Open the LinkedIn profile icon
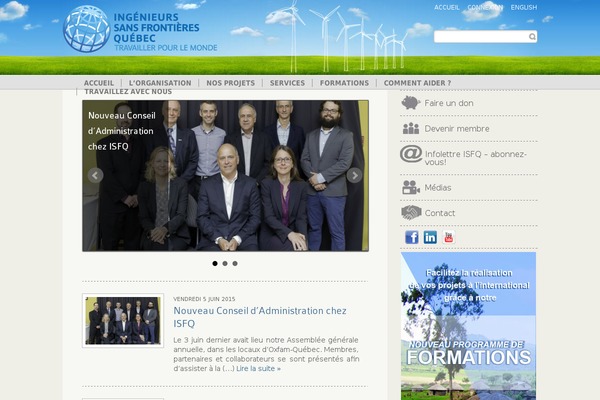600x400 pixels. (x=430, y=237)
